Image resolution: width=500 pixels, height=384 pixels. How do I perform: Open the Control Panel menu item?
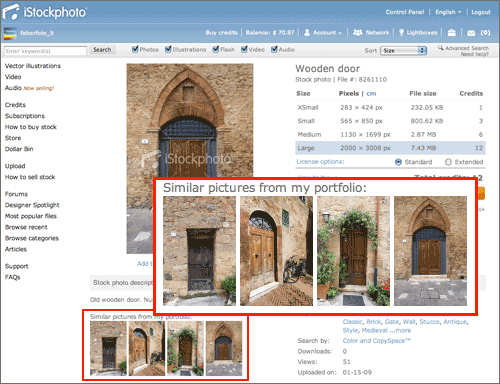click(x=405, y=12)
